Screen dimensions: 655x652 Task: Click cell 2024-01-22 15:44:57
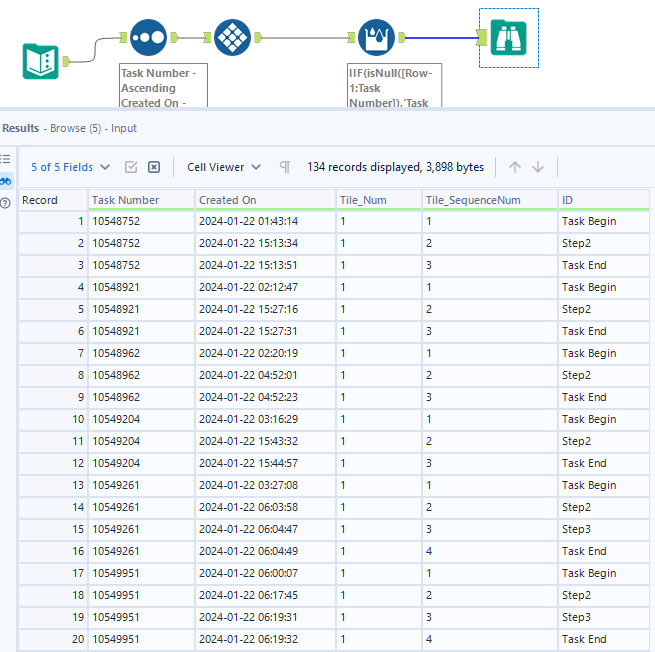pos(265,463)
